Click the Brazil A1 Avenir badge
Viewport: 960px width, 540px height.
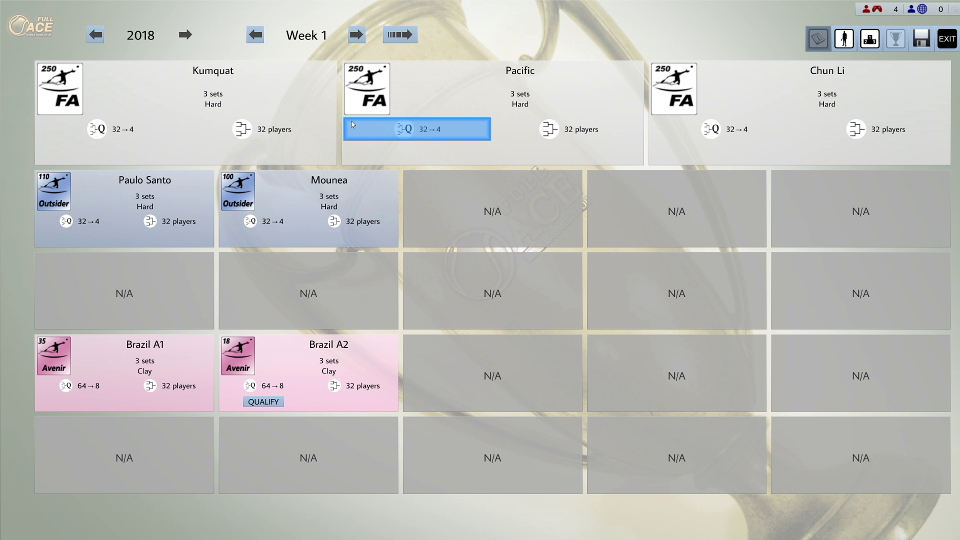click(x=54, y=355)
